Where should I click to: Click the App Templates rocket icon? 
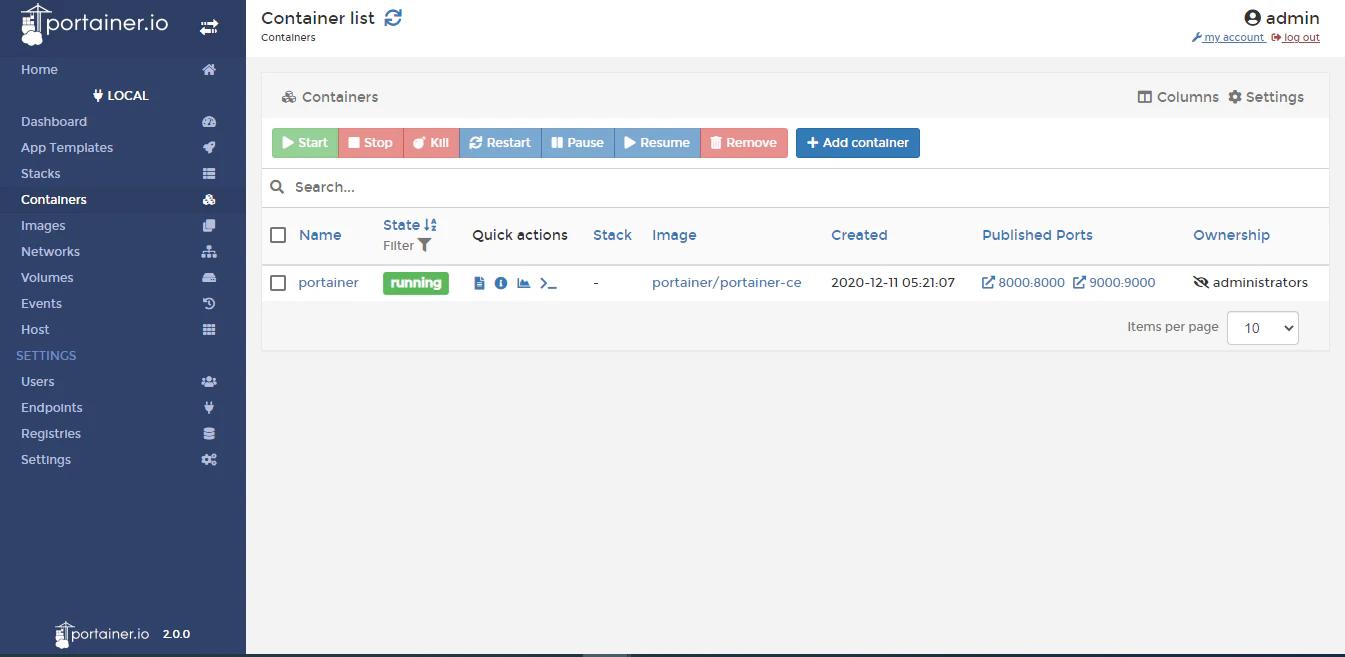pyautogui.click(x=209, y=148)
